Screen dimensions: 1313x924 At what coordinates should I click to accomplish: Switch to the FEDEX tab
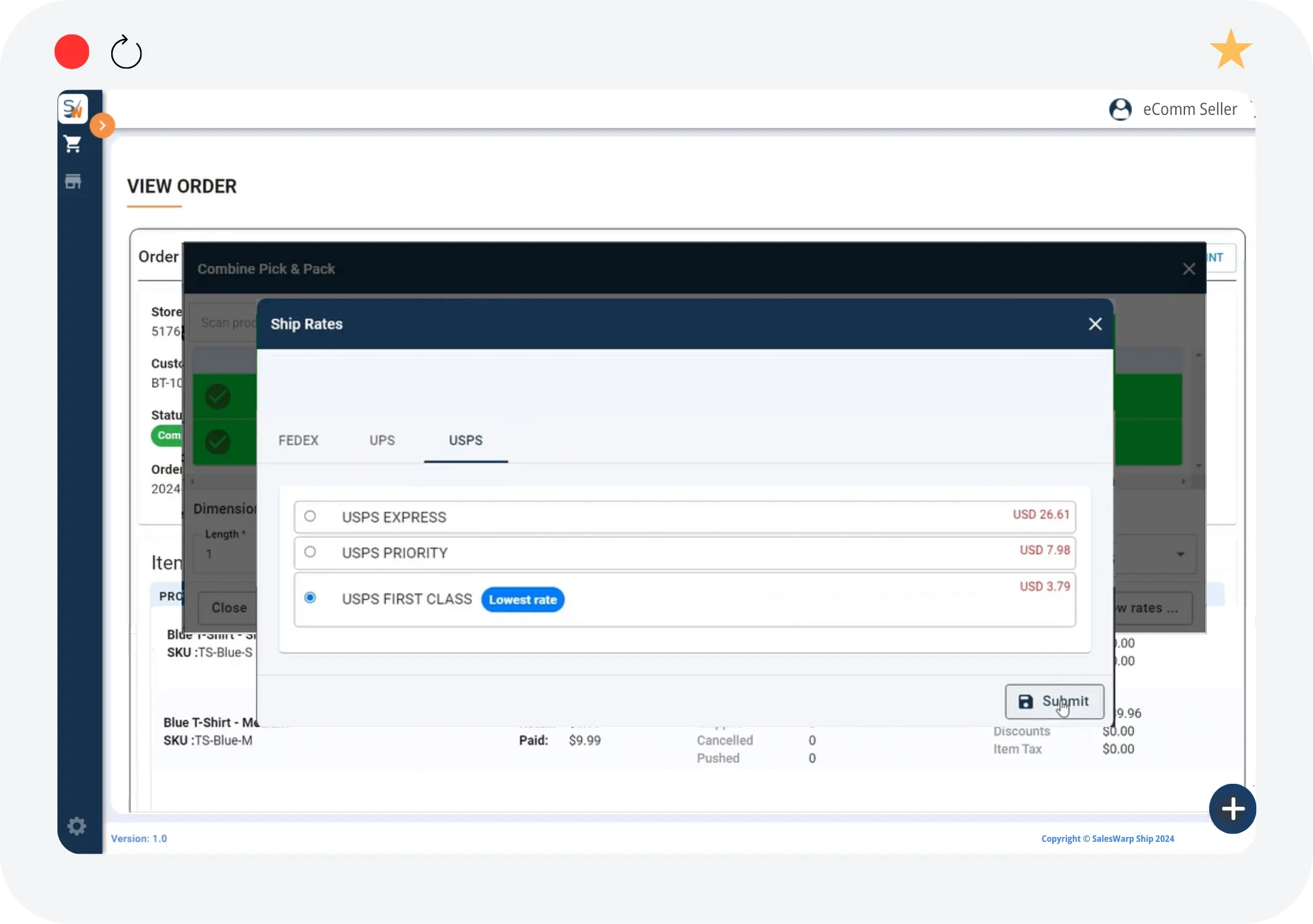pos(298,440)
